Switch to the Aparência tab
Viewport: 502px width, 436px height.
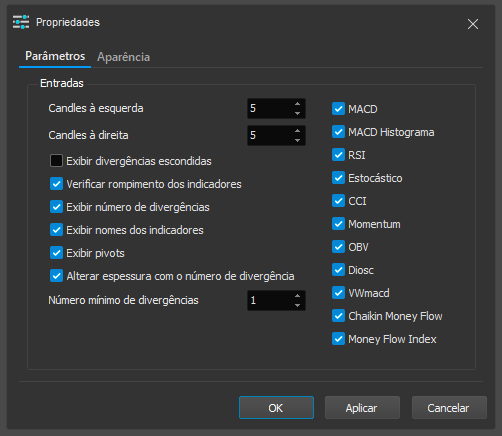coord(123,57)
